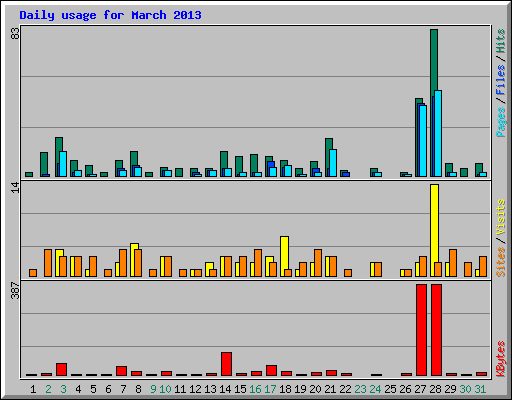This screenshot has height=400, width=512.
Task: Click the green Hits bar for day 14
Action: pos(224,159)
